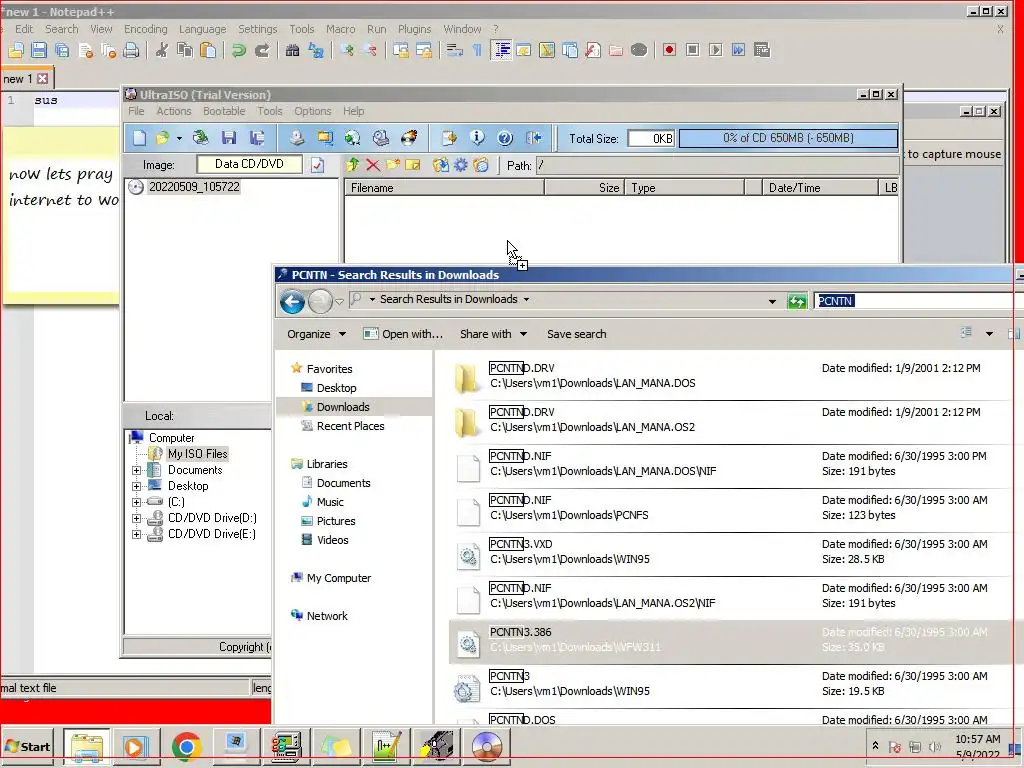The height and width of the screenshot is (768, 1024).
Task: Expand CD/DVD Drive(D:) tree node
Action: pos(136,518)
